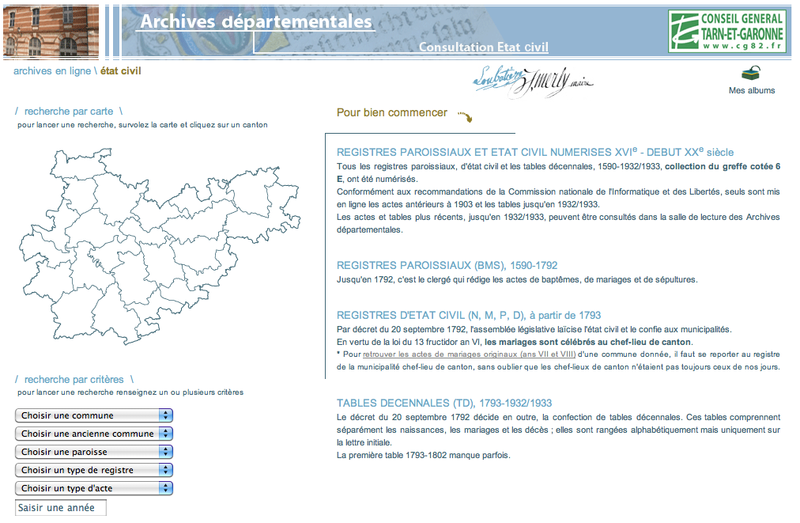The width and height of the screenshot is (800, 523).
Task: Open the Choisir un type de registre dropdown
Action: (x=94, y=470)
